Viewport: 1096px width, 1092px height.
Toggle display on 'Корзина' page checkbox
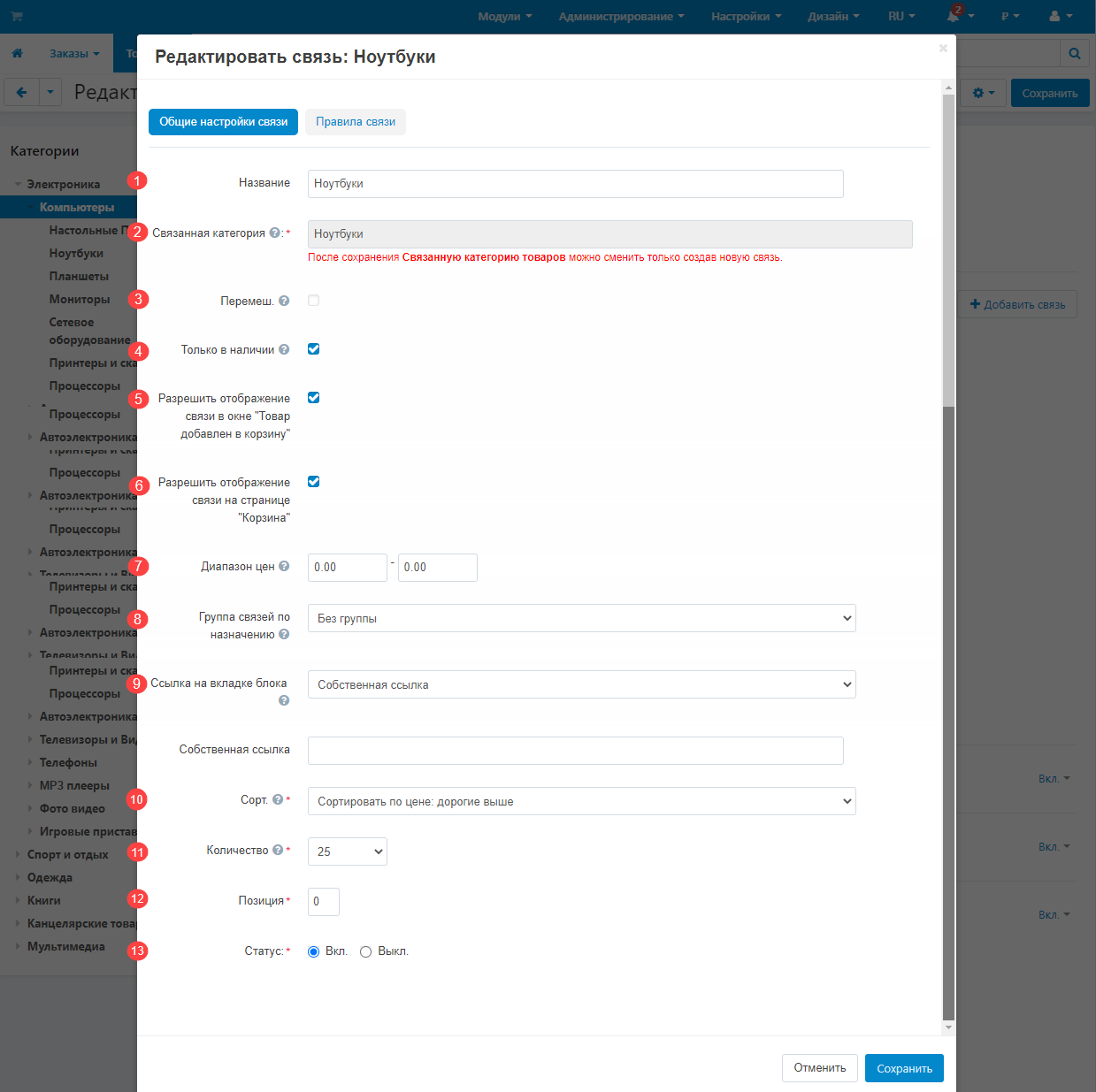click(313, 482)
